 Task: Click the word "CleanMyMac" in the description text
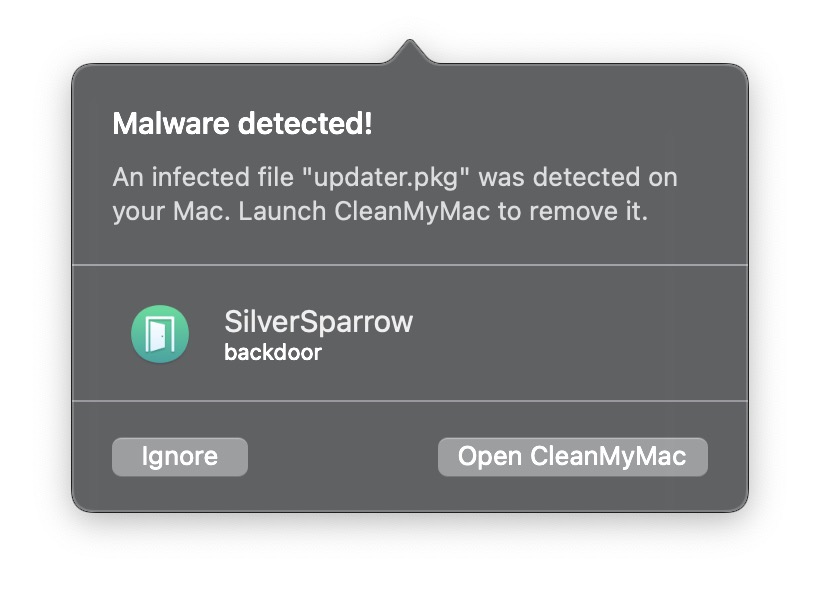point(412,211)
